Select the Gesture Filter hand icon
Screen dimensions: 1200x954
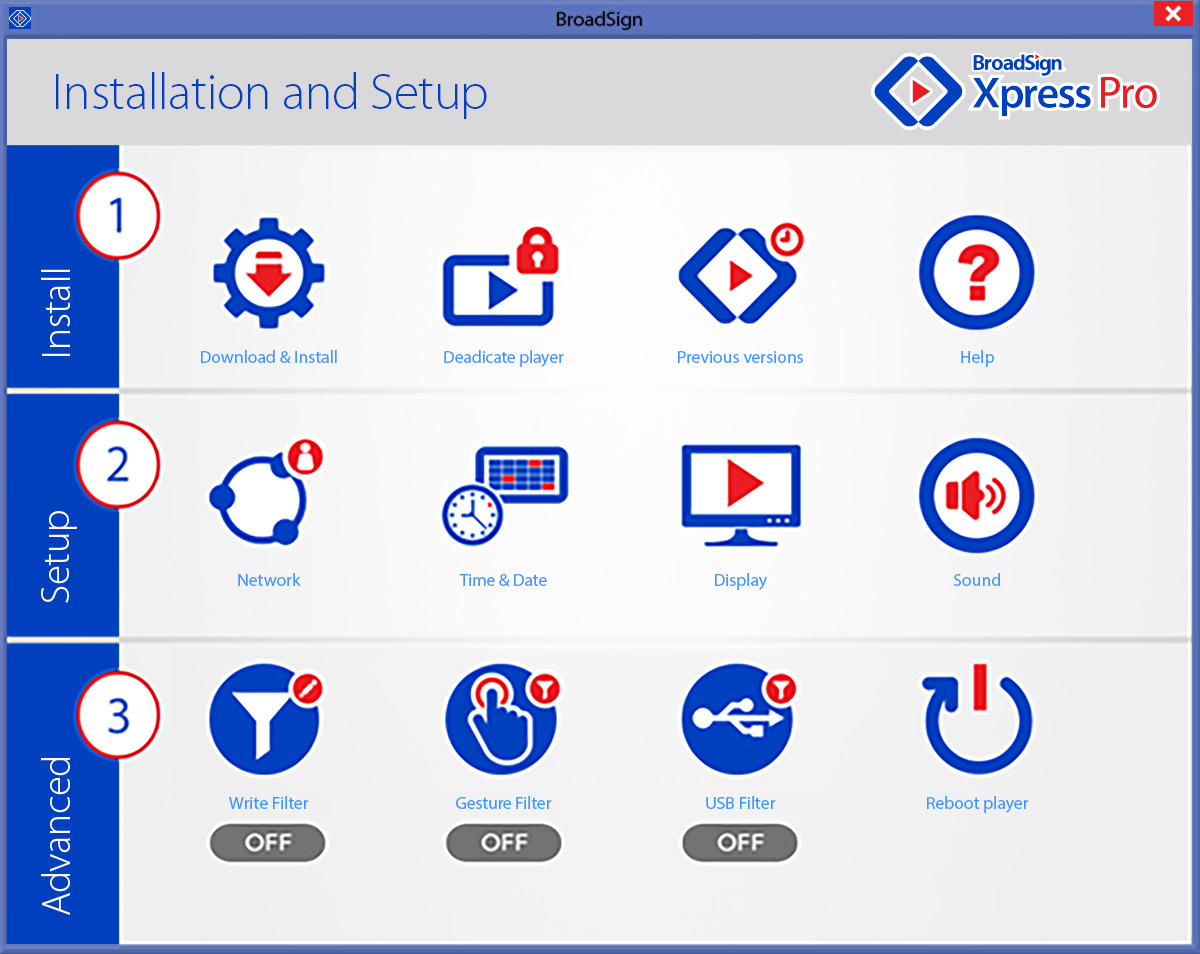[x=503, y=719]
